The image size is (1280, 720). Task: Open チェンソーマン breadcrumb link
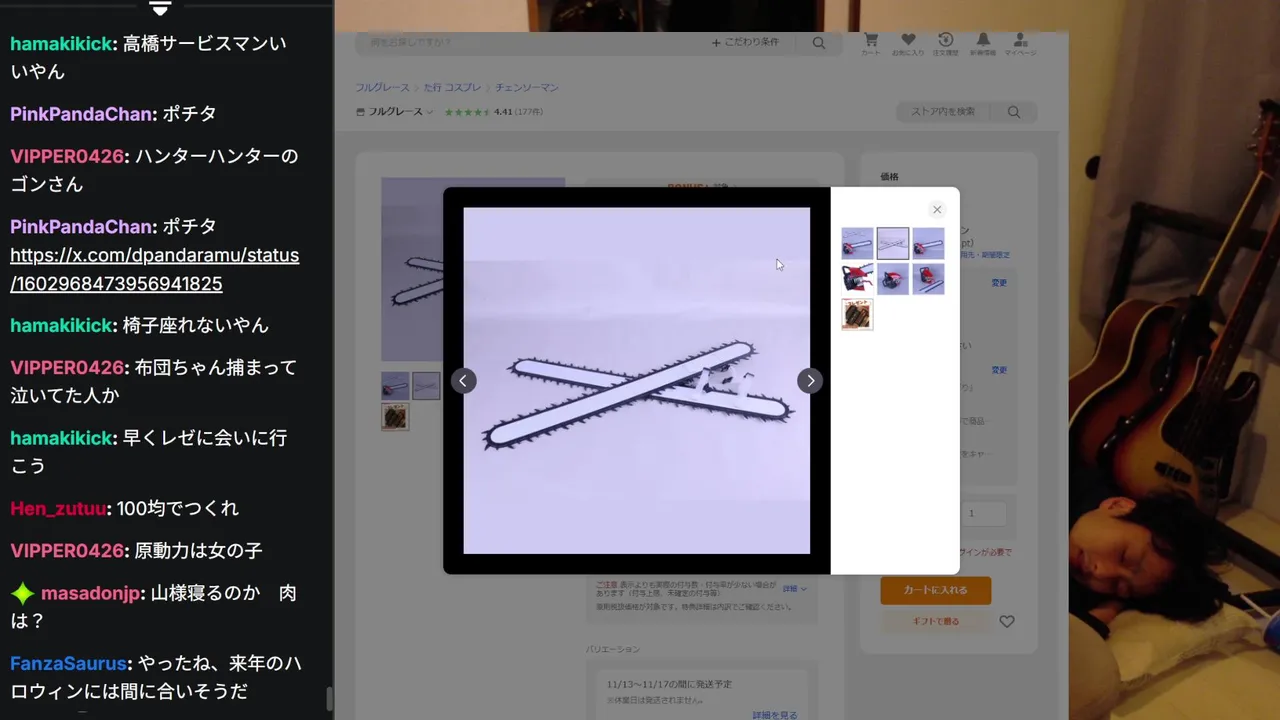(x=527, y=88)
